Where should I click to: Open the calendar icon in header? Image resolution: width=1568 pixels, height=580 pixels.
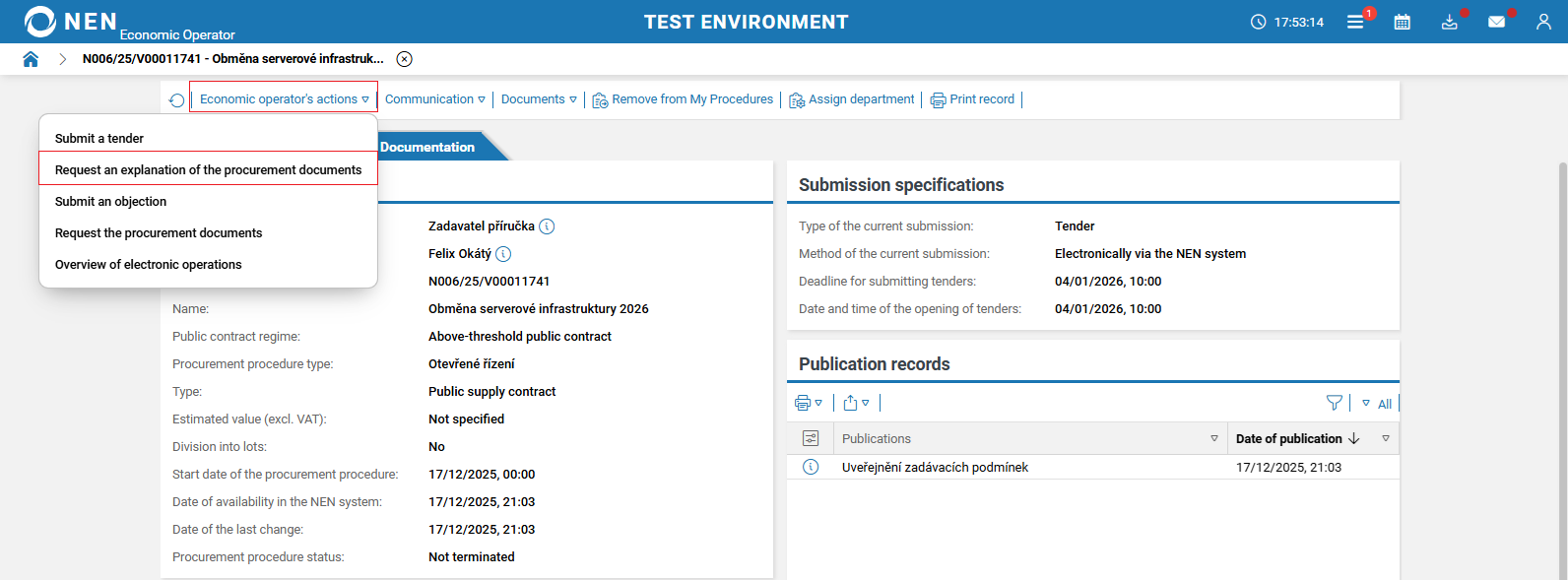pyautogui.click(x=1402, y=22)
